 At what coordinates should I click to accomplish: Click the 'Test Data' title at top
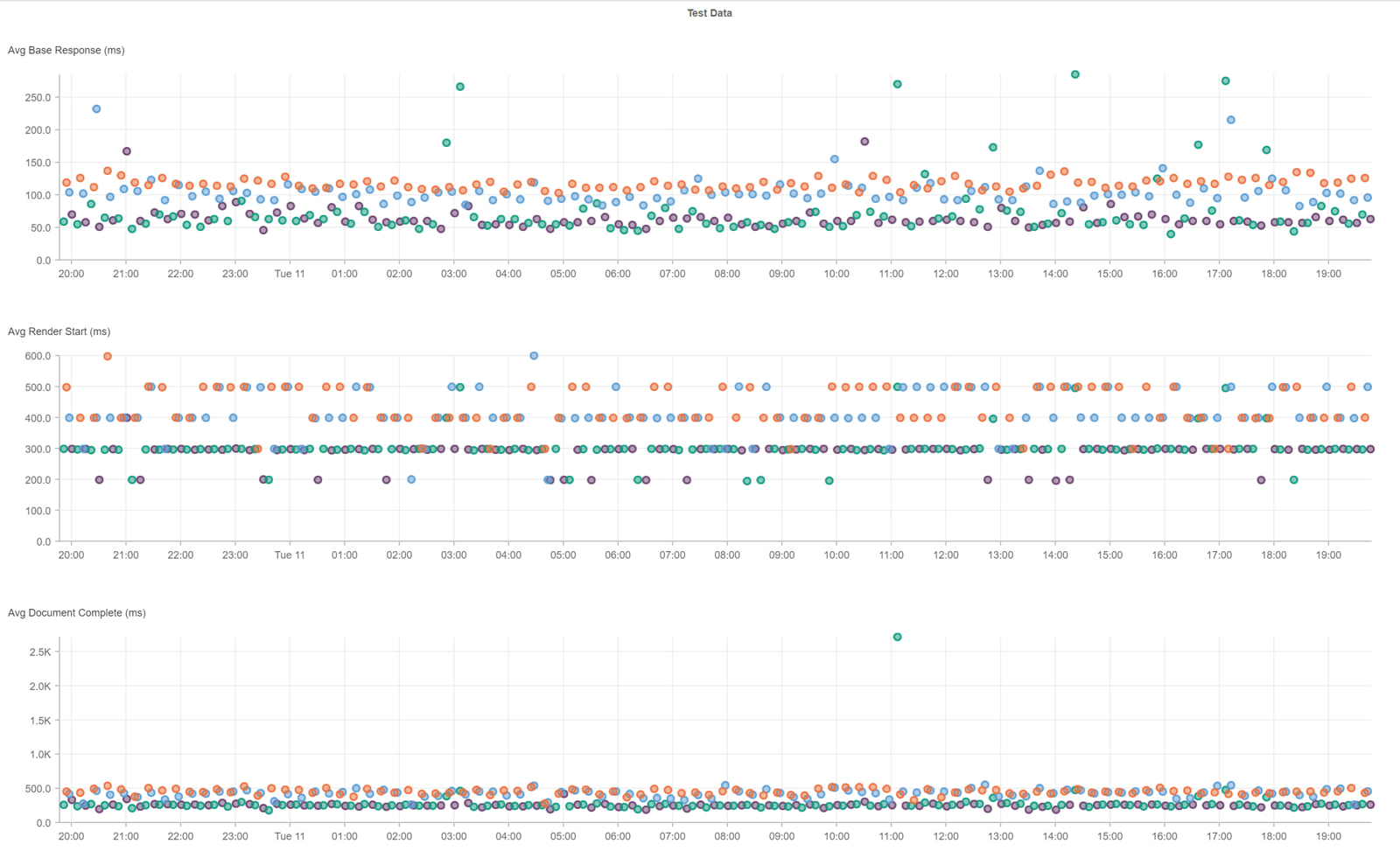coord(709,13)
